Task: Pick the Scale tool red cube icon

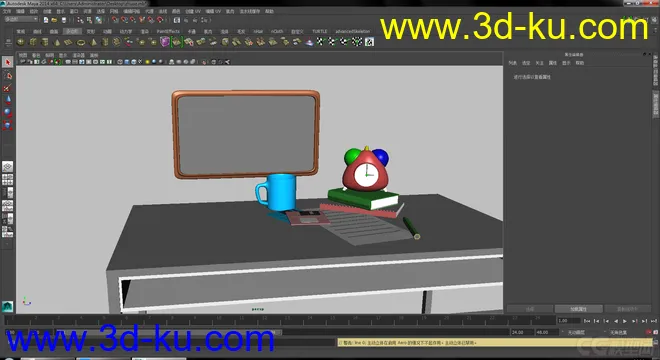Action: coord(8,125)
